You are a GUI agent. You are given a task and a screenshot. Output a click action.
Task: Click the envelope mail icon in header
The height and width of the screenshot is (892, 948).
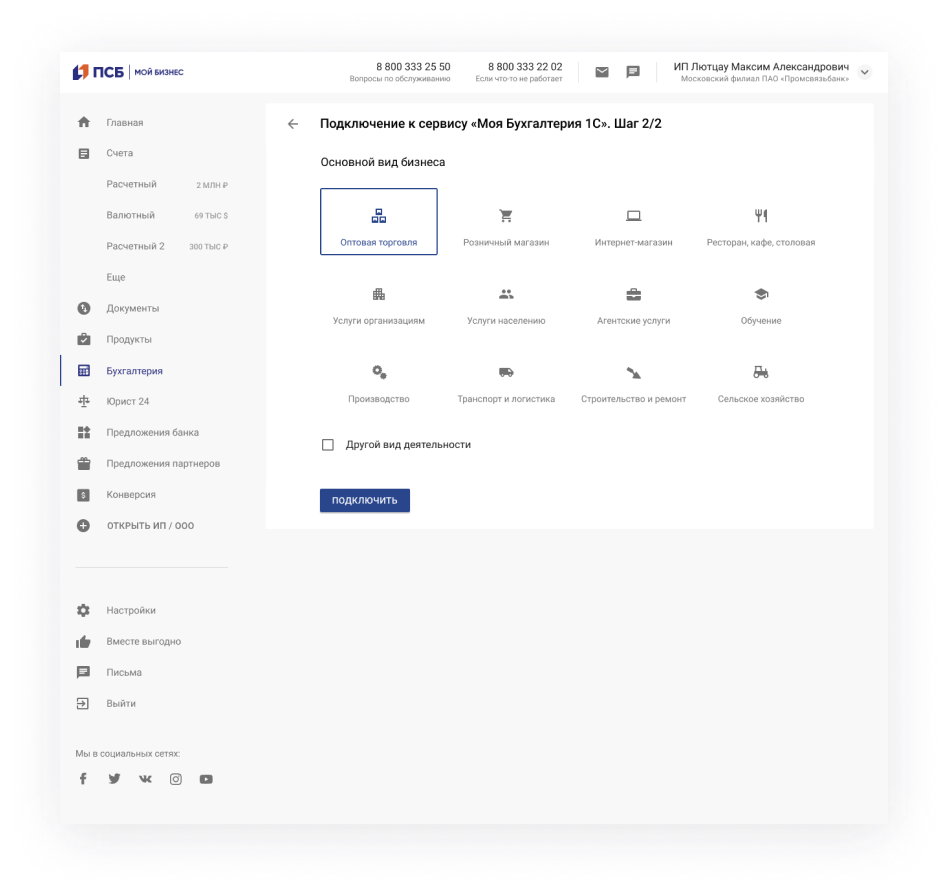[602, 72]
